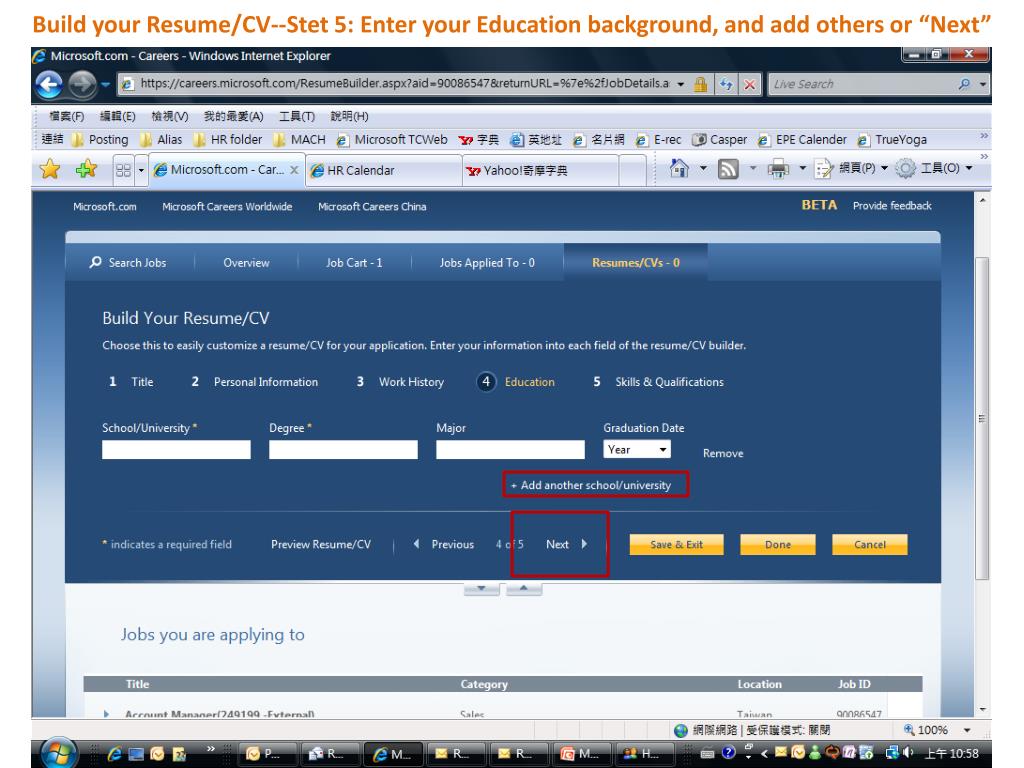Click the Preview Resume/CV link
The width and height of the screenshot is (1024, 768).
coord(321,544)
